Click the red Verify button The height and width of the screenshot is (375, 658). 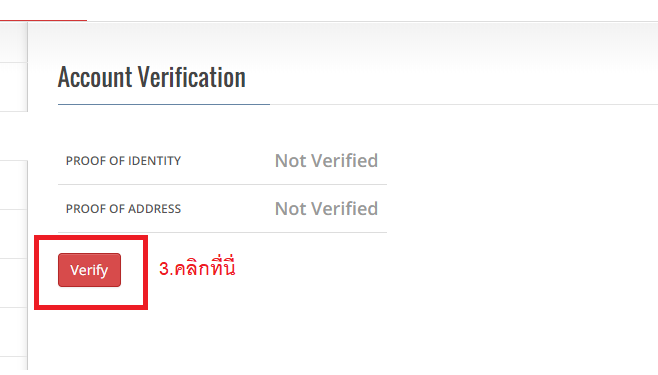89,270
